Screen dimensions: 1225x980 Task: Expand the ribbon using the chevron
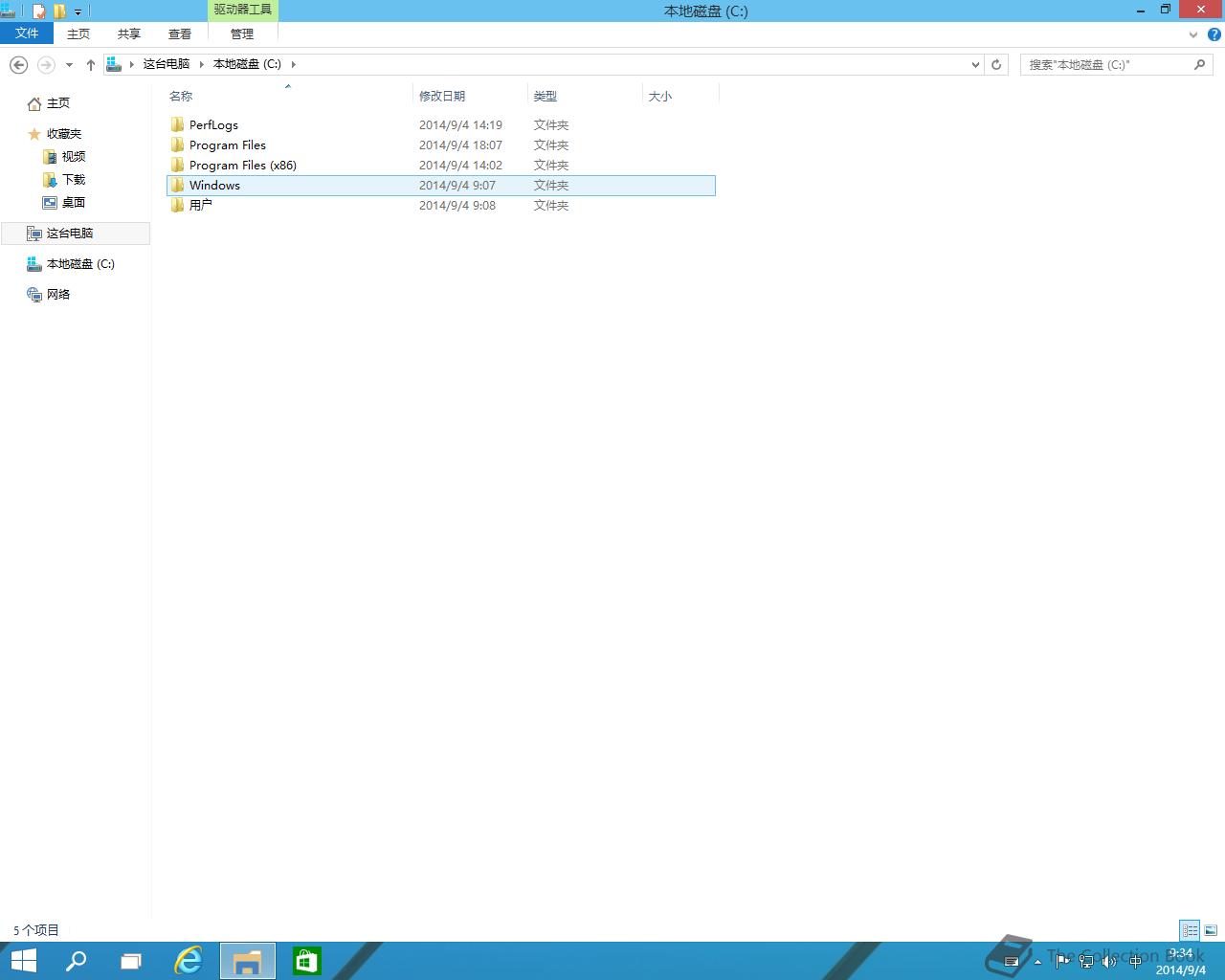pyautogui.click(x=1193, y=34)
